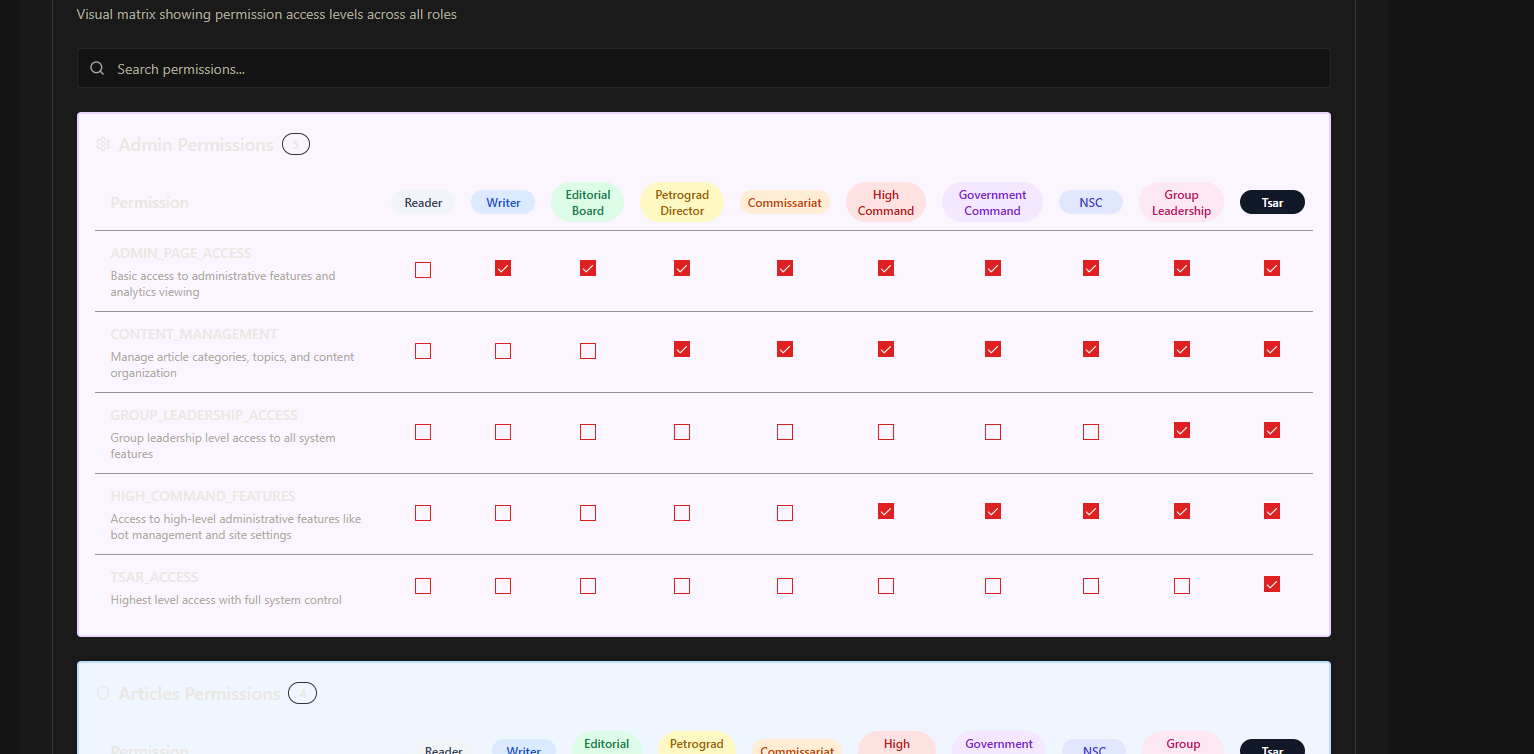Click the shield icon beside Articles Permissions
Viewport: 1534px width, 754px height.
103,693
